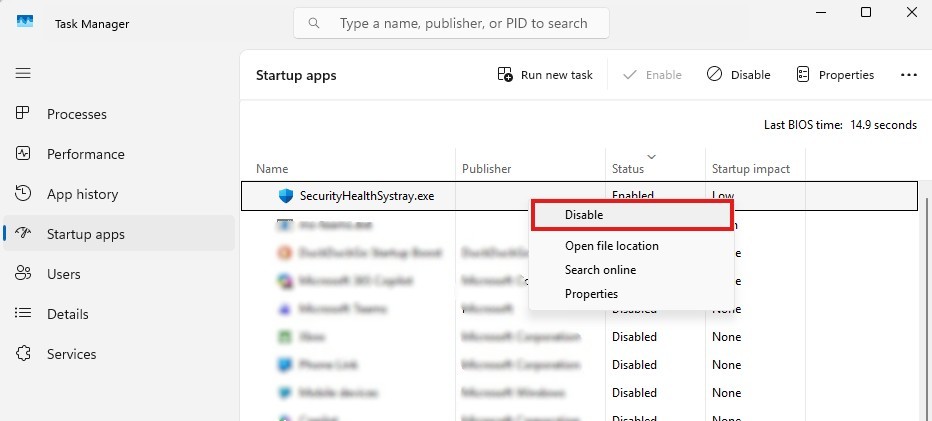
Task: Choose Disable in the context menu
Action: [632, 215]
